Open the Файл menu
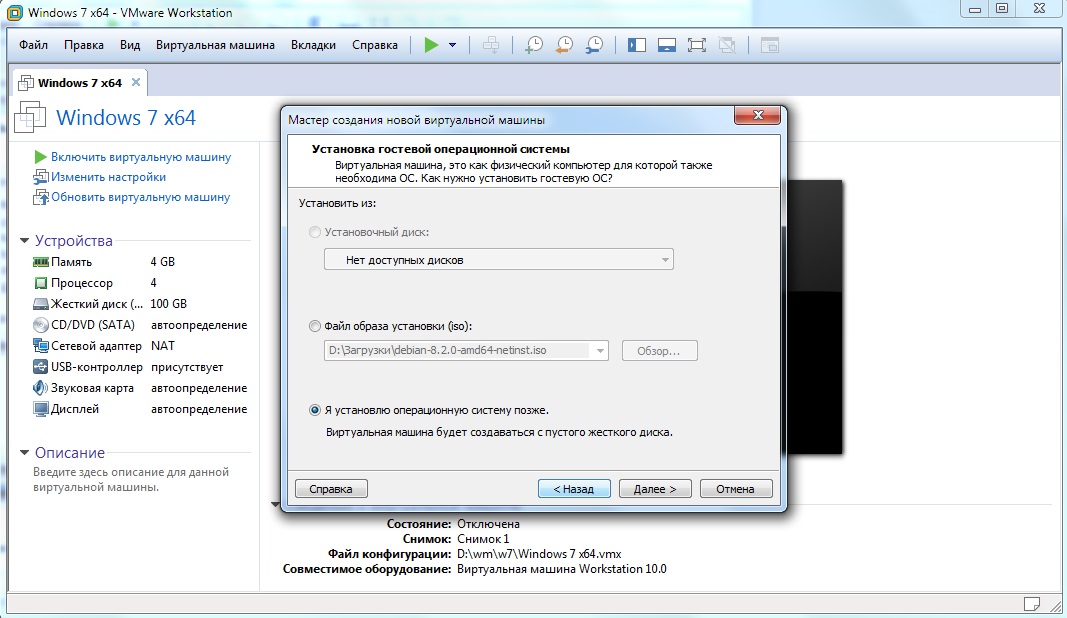 click(x=33, y=45)
